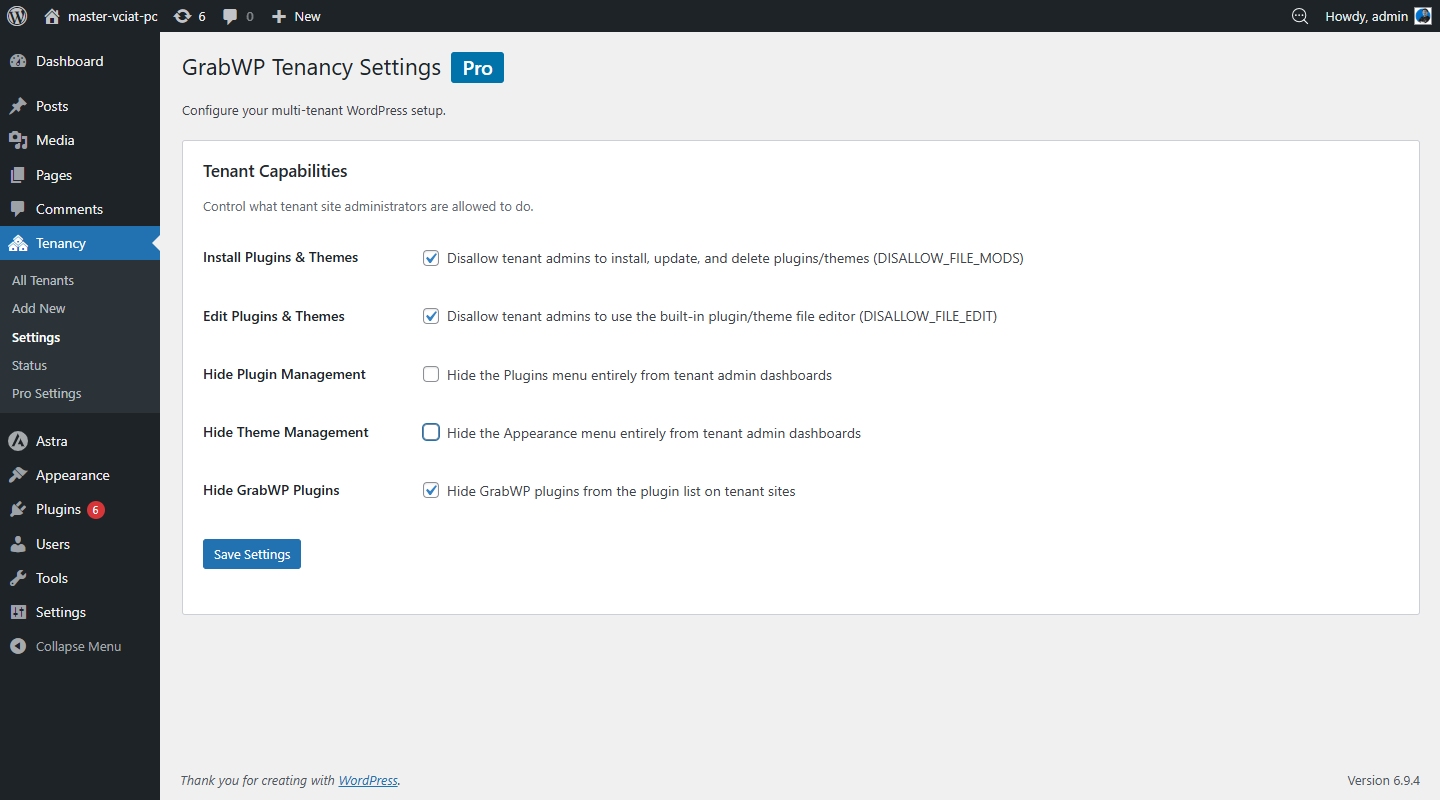Open All Tenants under Tenancy
The height and width of the screenshot is (800, 1440).
43,280
